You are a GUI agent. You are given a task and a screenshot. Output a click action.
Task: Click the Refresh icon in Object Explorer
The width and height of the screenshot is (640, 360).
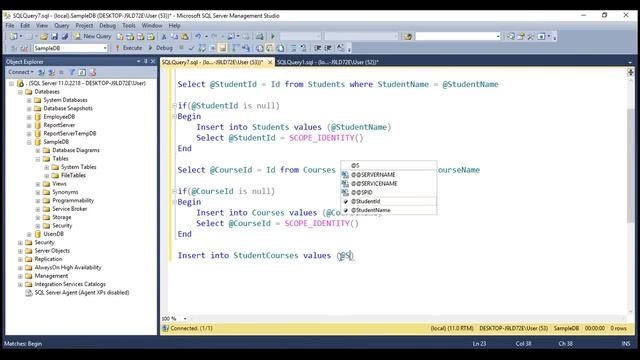(x=82, y=72)
